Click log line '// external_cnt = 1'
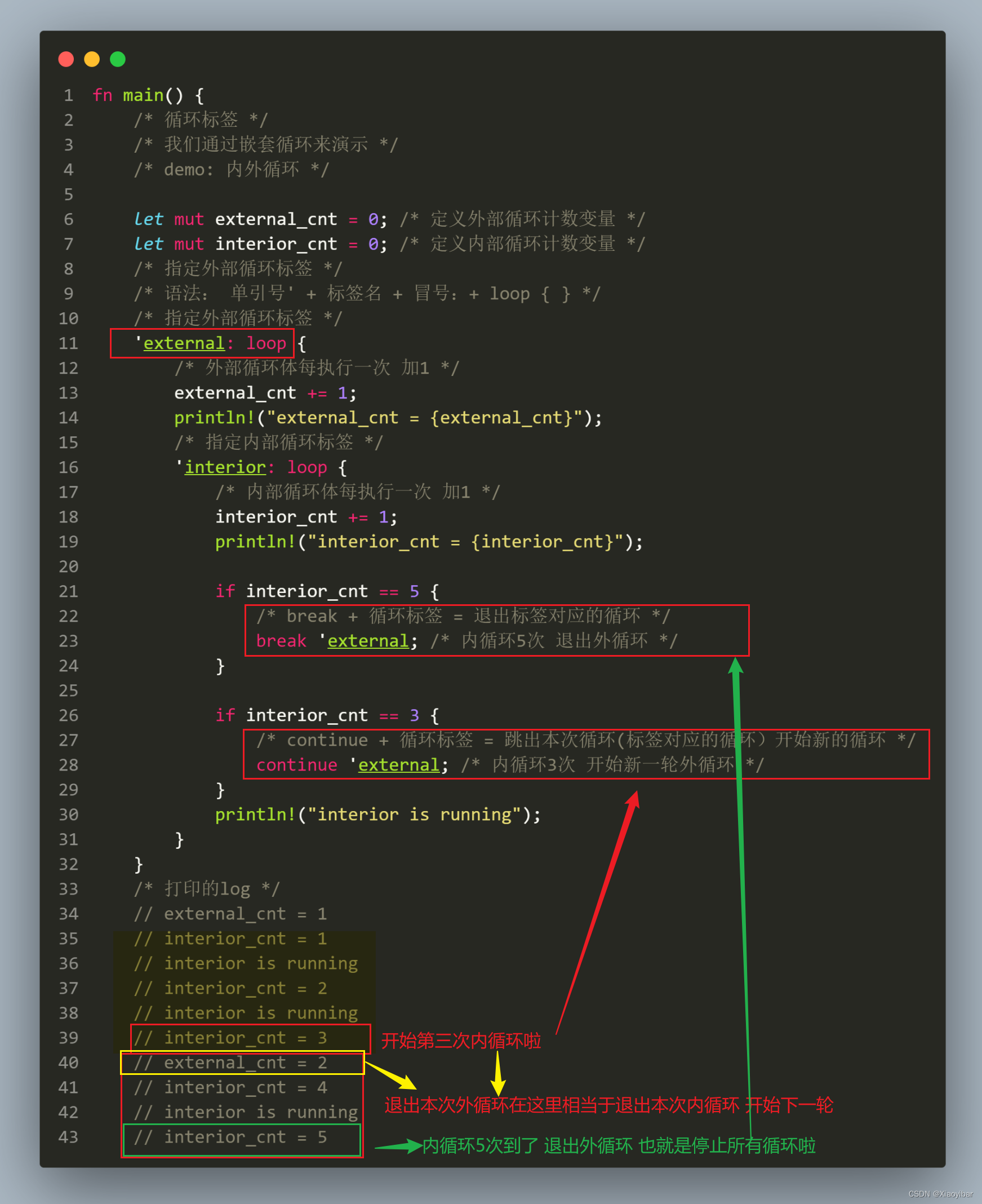982x1204 pixels. point(230,914)
